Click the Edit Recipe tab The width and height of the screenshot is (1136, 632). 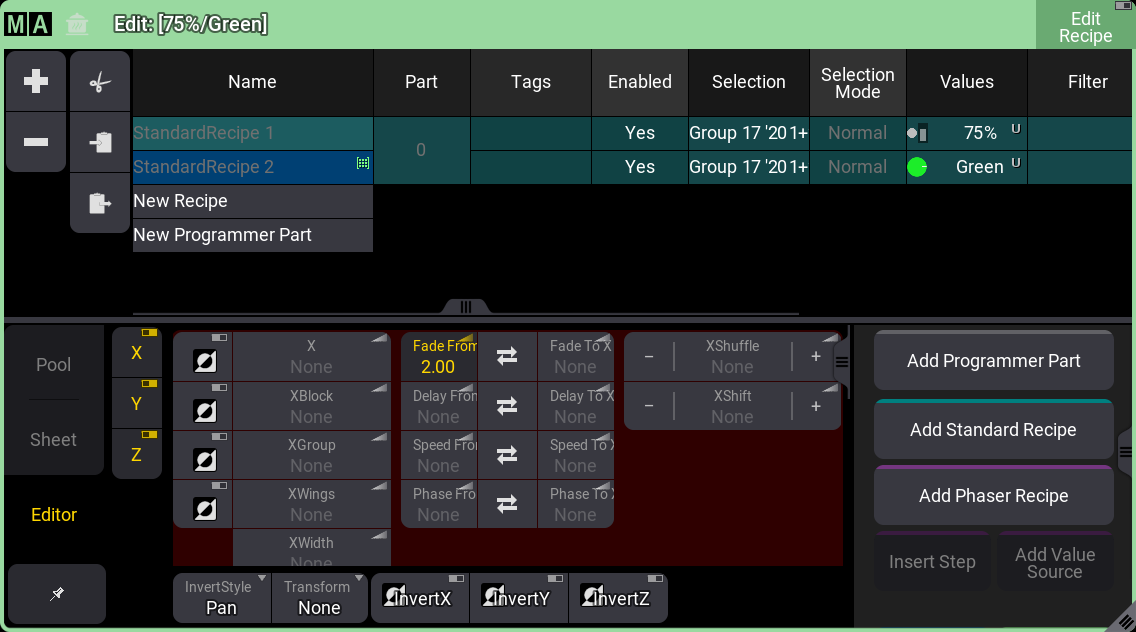click(1085, 28)
